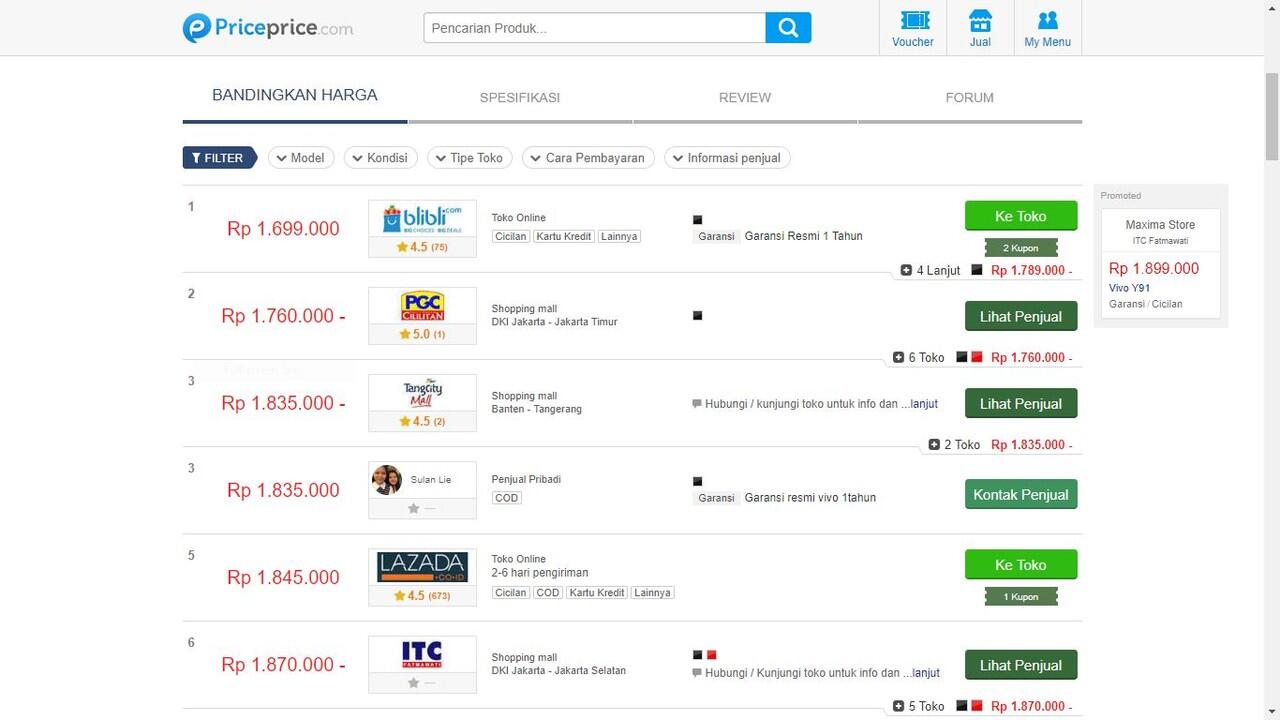
Task: Expand the Informasi penjual filter dropdown
Action: pyautogui.click(x=727, y=158)
